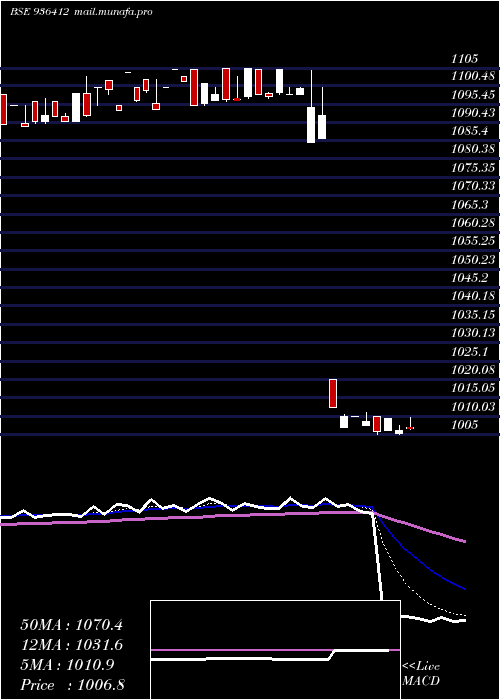Click the 5MA : 1010.9 reading
This screenshot has height=700, width=500.
(67, 665)
